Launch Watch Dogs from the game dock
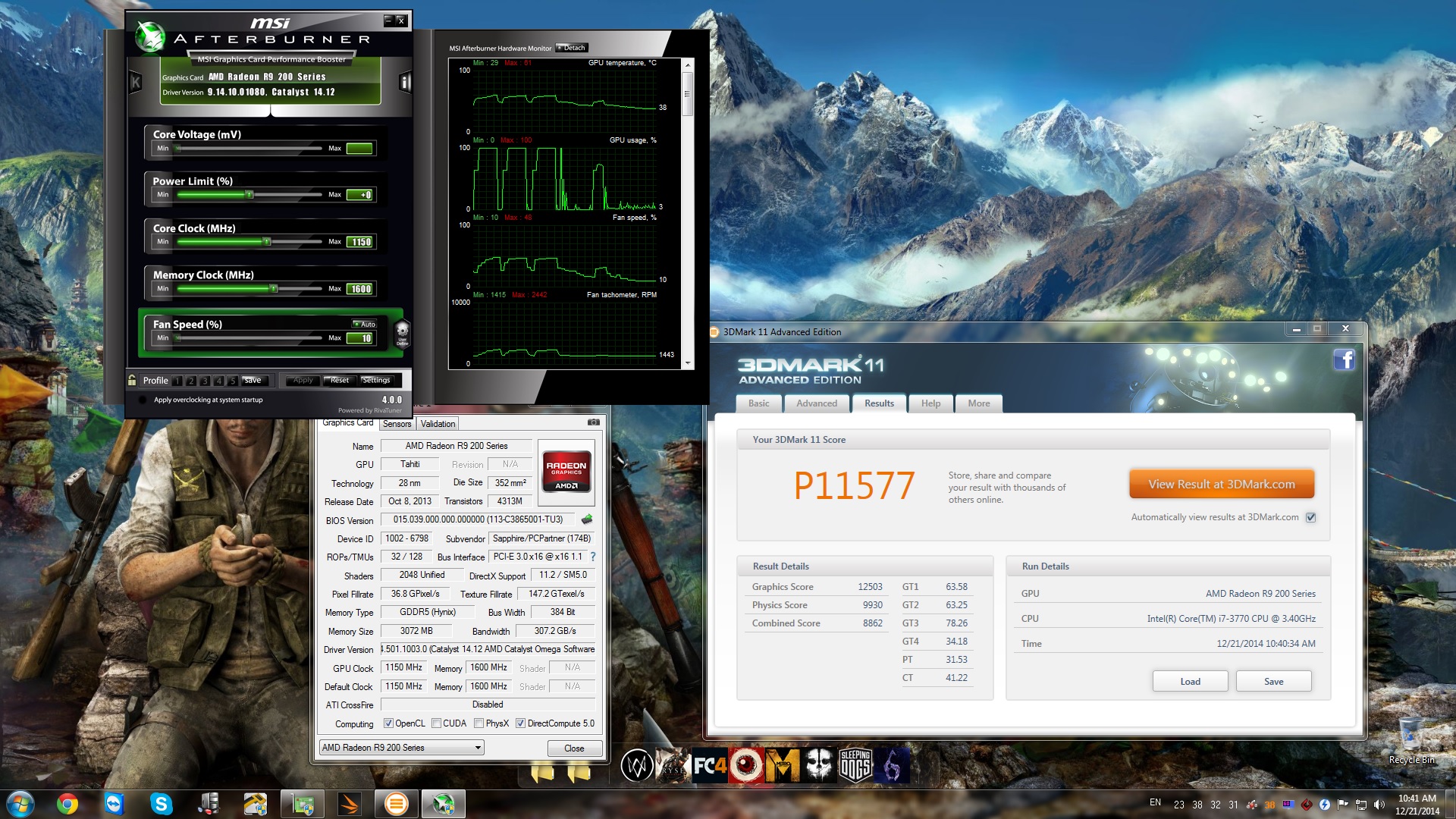The width and height of the screenshot is (1456, 819). [637, 766]
